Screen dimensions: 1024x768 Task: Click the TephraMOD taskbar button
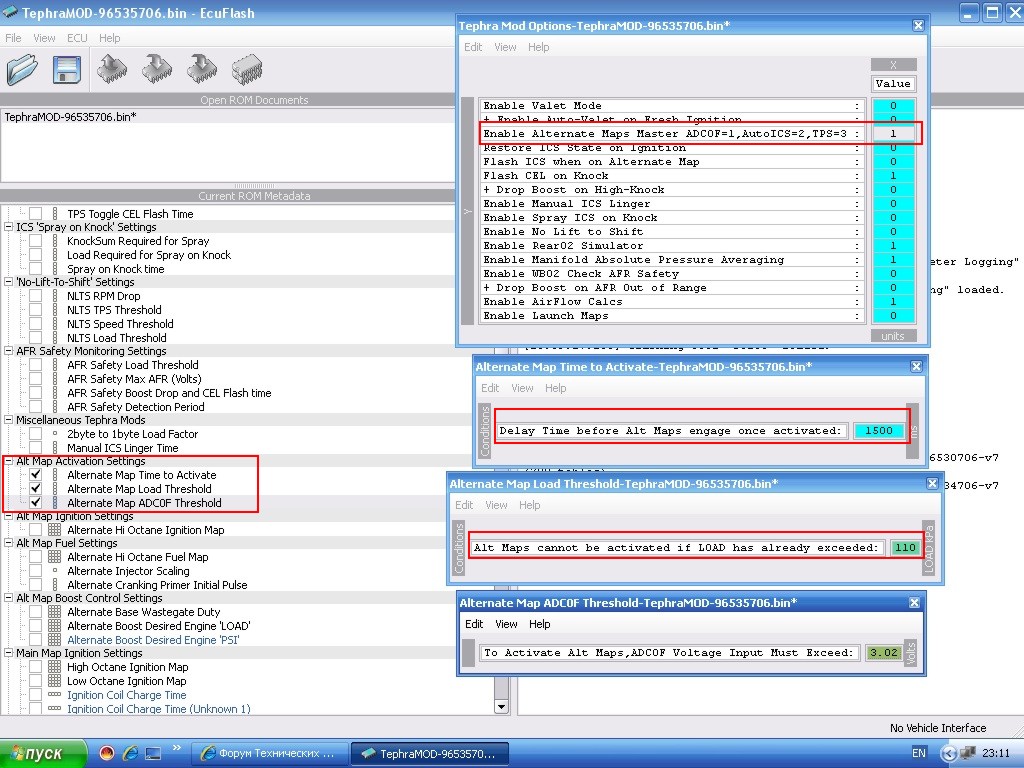tap(428, 754)
